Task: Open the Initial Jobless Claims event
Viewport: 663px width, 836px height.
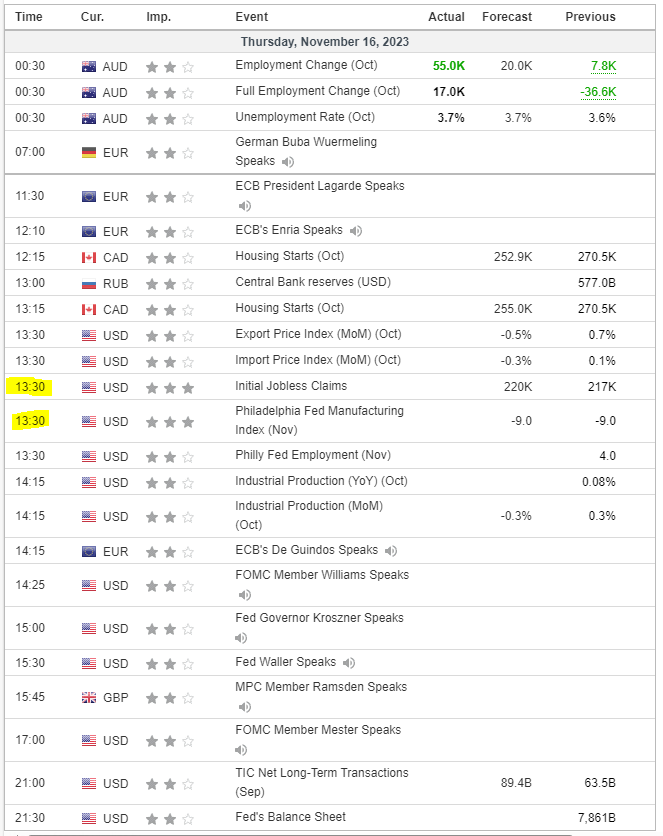Action: [x=291, y=386]
